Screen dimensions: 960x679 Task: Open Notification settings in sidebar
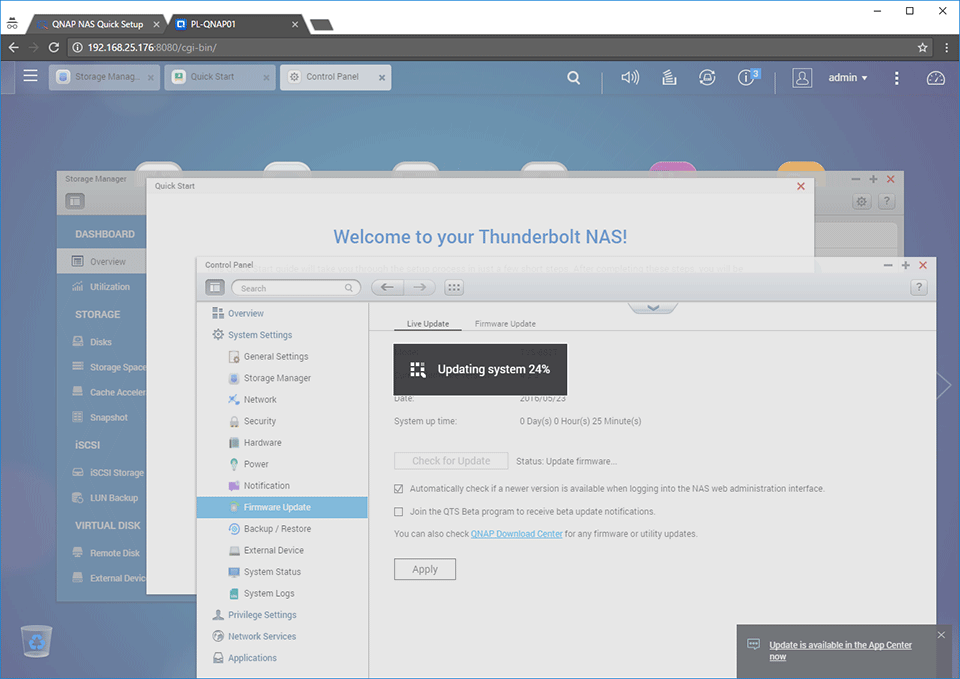[266, 486]
